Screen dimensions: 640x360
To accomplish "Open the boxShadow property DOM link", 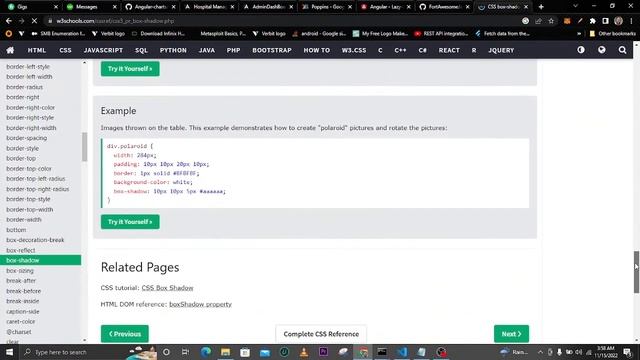I will tap(200, 304).
